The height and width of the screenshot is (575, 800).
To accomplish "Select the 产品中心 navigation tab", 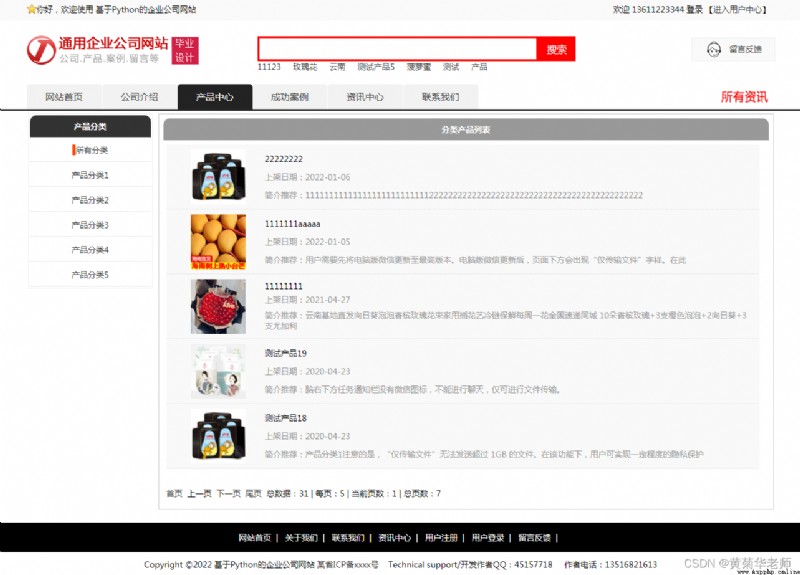I will [215, 96].
